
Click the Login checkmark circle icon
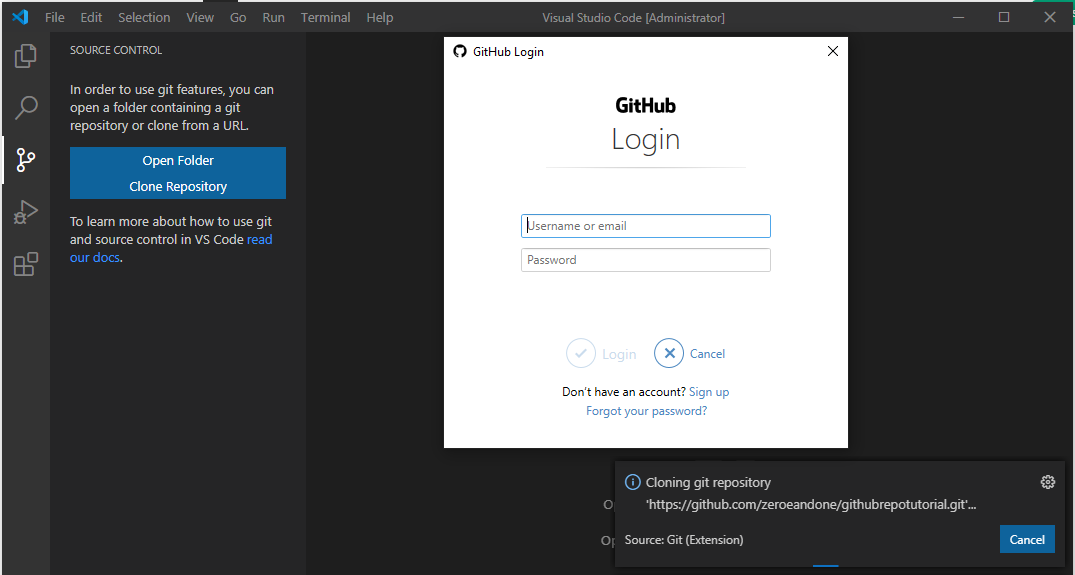tap(581, 354)
